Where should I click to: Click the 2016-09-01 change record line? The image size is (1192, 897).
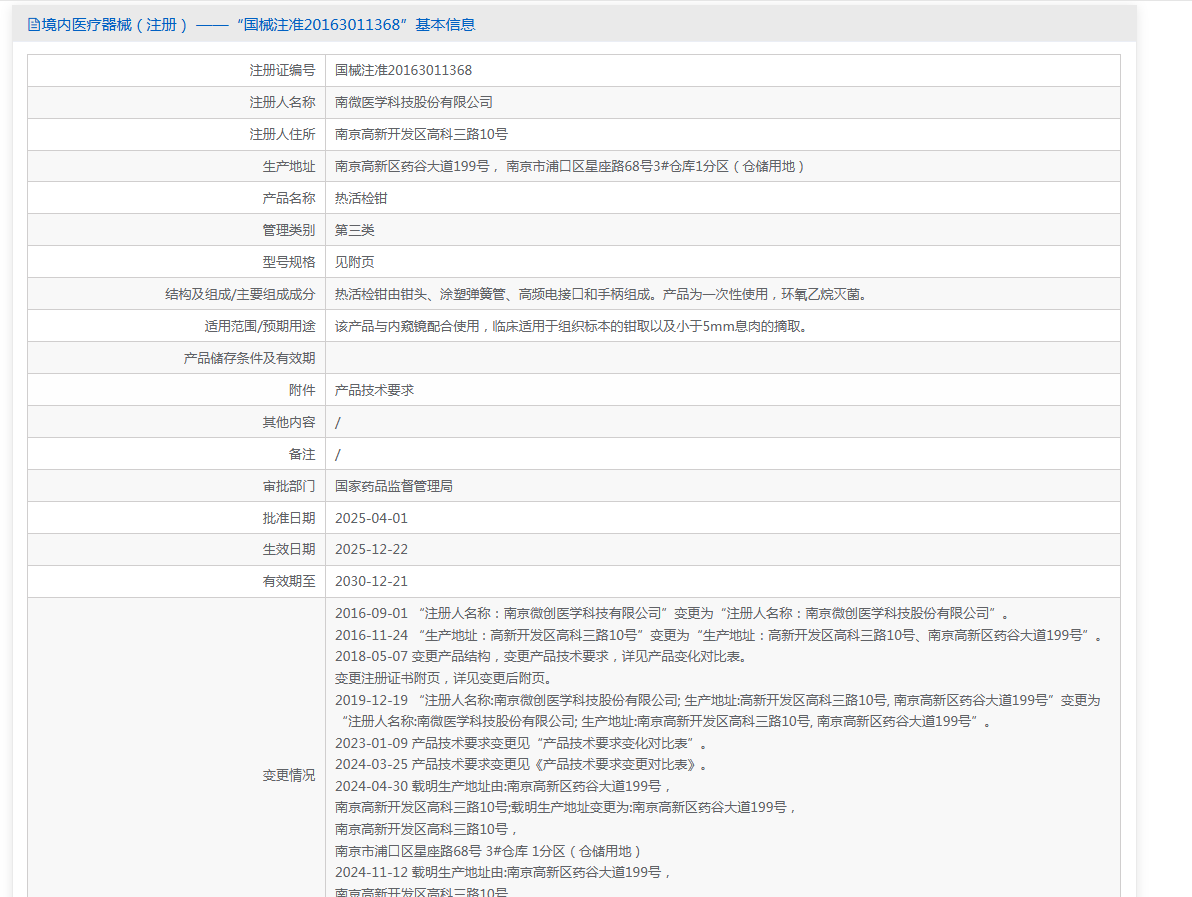coord(672,613)
